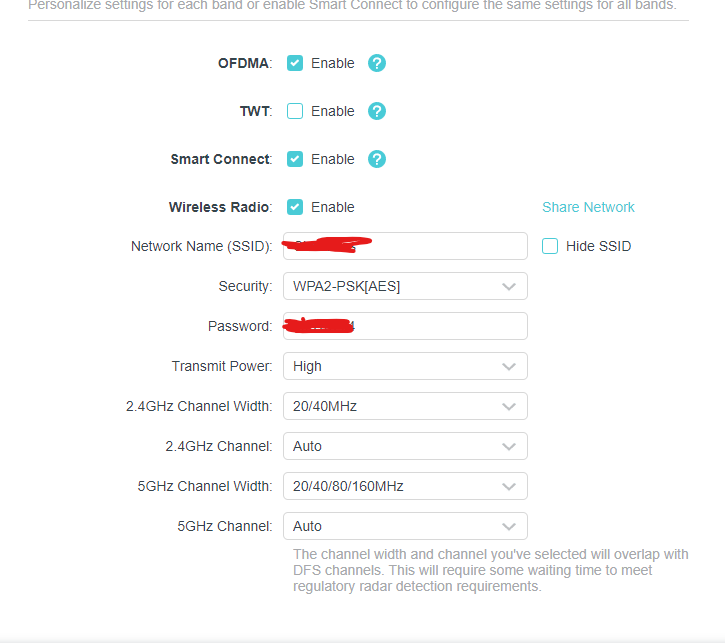This screenshot has height=643, width=725.
Task: Click the Share Network link
Action: (x=588, y=207)
